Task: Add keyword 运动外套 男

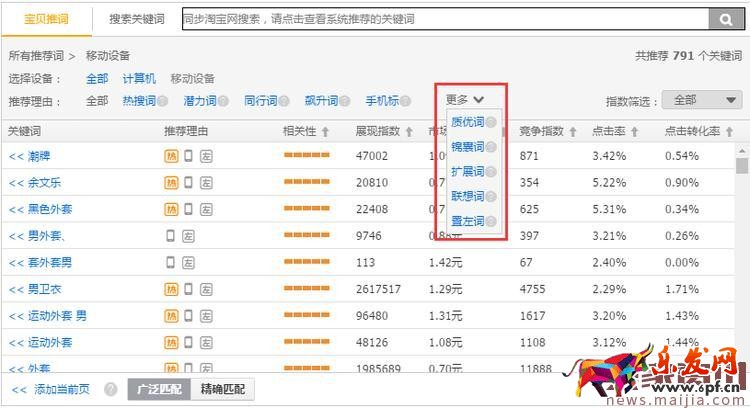Action: (48, 316)
